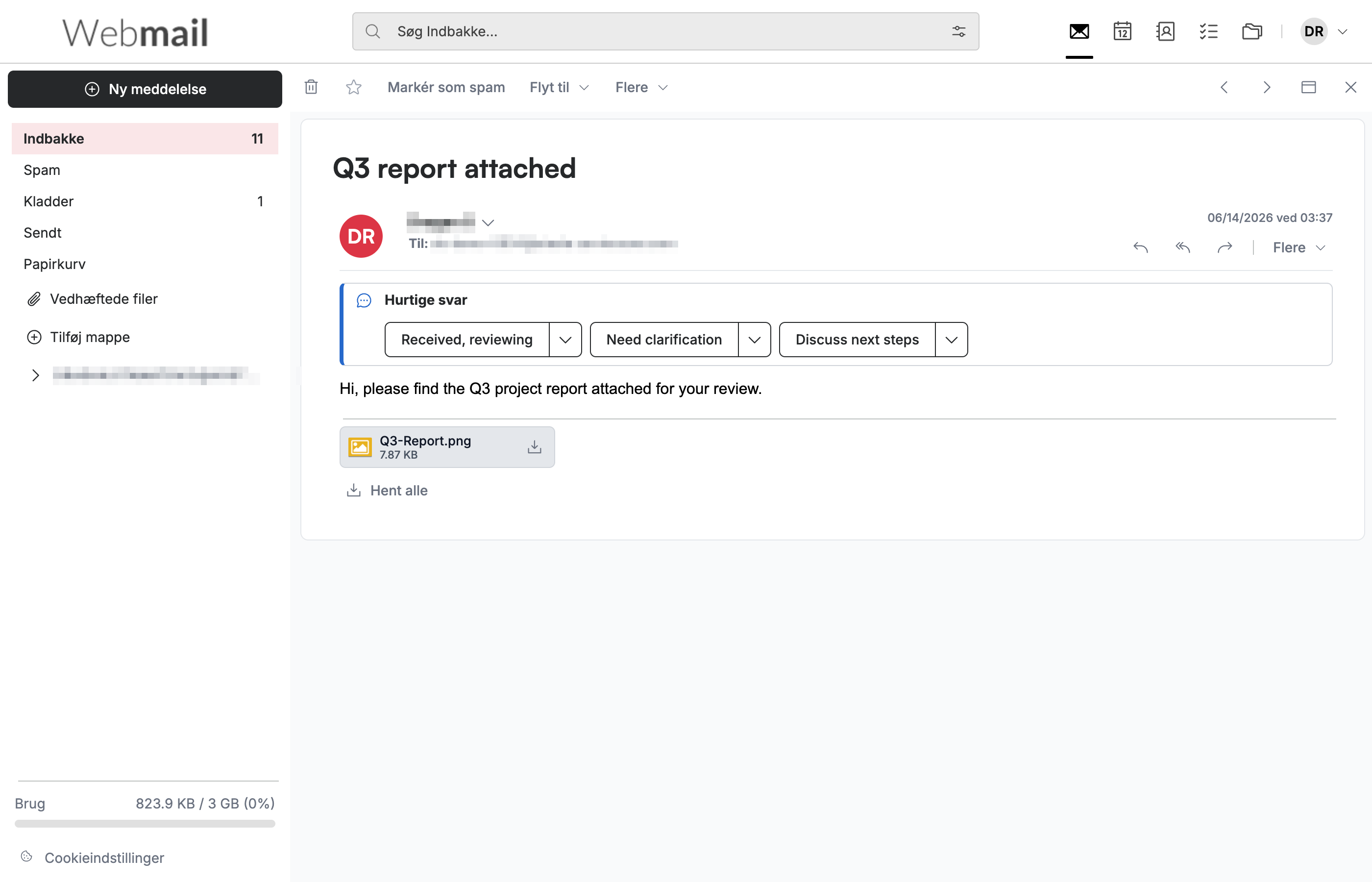
Task: Open the Files folder icon
Action: tap(1252, 31)
